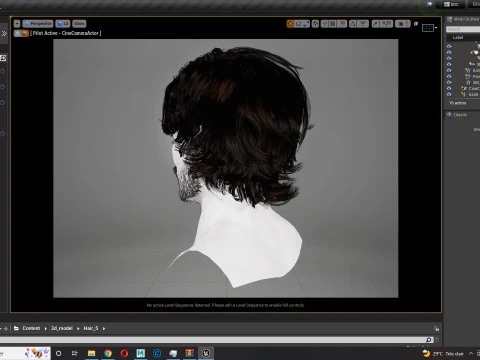The image size is (480, 360).
Task: Select the scale transform tool
Action: (306, 24)
